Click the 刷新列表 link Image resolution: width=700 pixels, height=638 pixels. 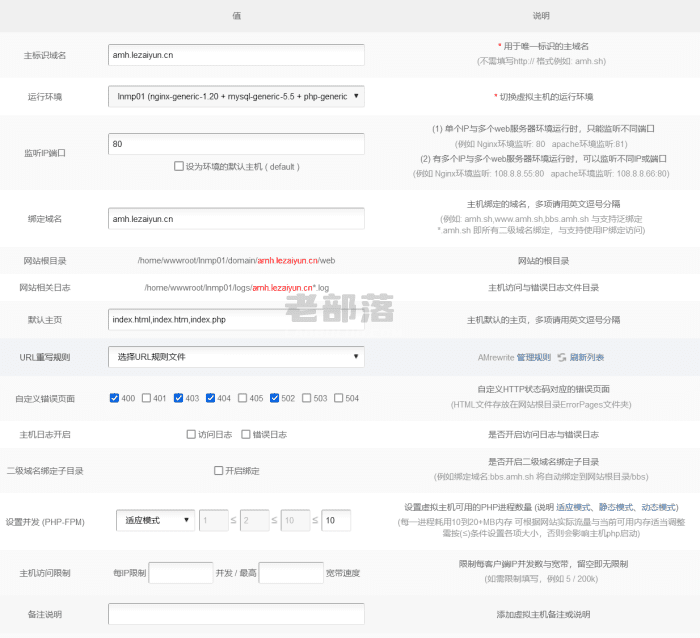[x=587, y=357]
